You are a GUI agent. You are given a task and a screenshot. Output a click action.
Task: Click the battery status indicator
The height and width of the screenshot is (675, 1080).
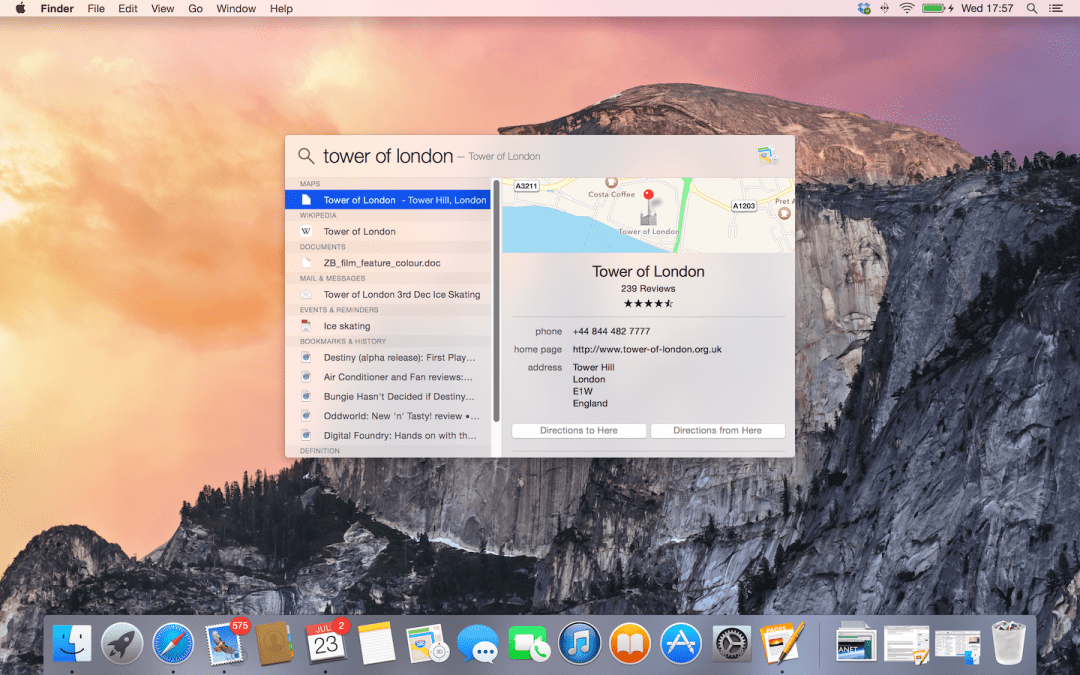click(938, 8)
